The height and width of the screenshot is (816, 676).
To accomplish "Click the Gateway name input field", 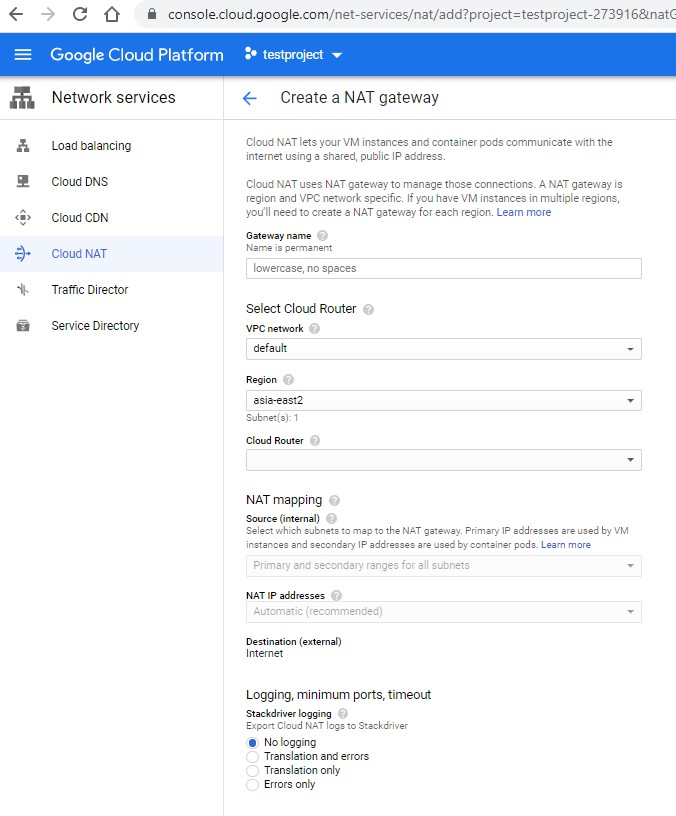I will click(443, 269).
